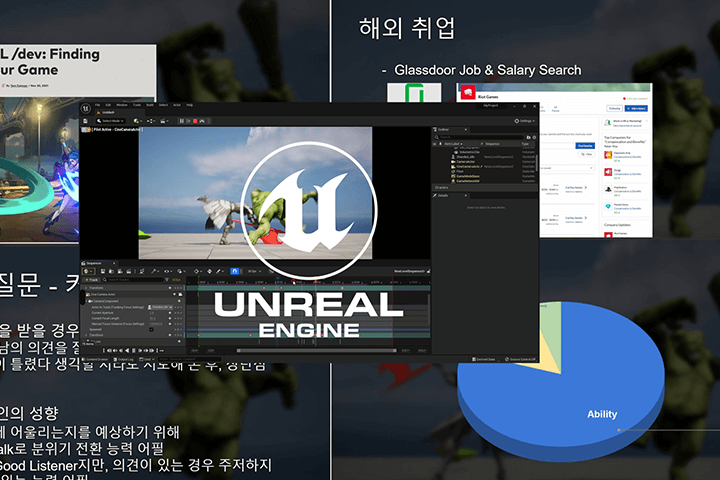Screen dimensions: 720x480
Task: Toggle the Spawned checkbox in Sequencer track
Action: 152,329
